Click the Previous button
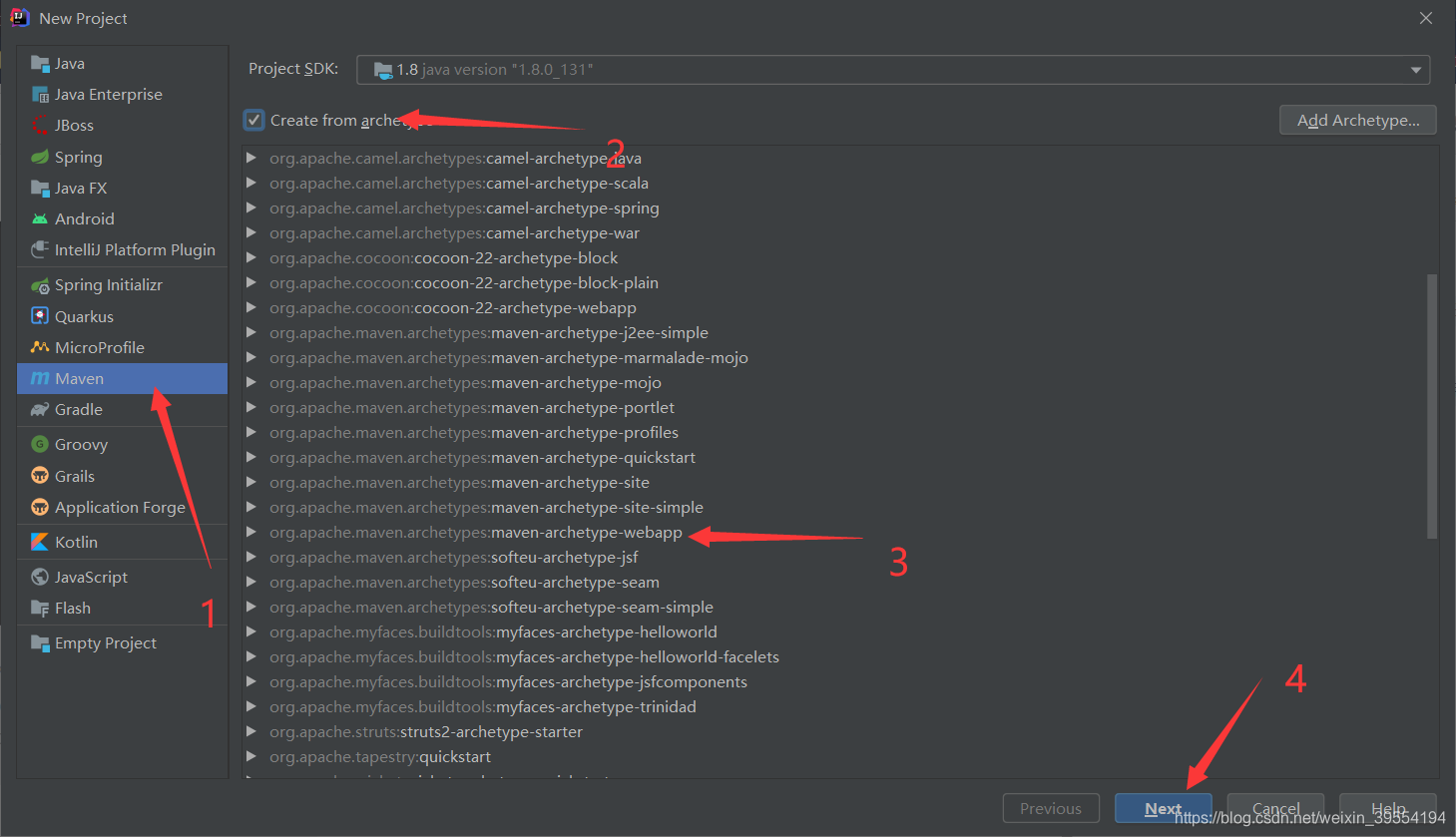Screen dimensions: 1456x837 point(1051,808)
